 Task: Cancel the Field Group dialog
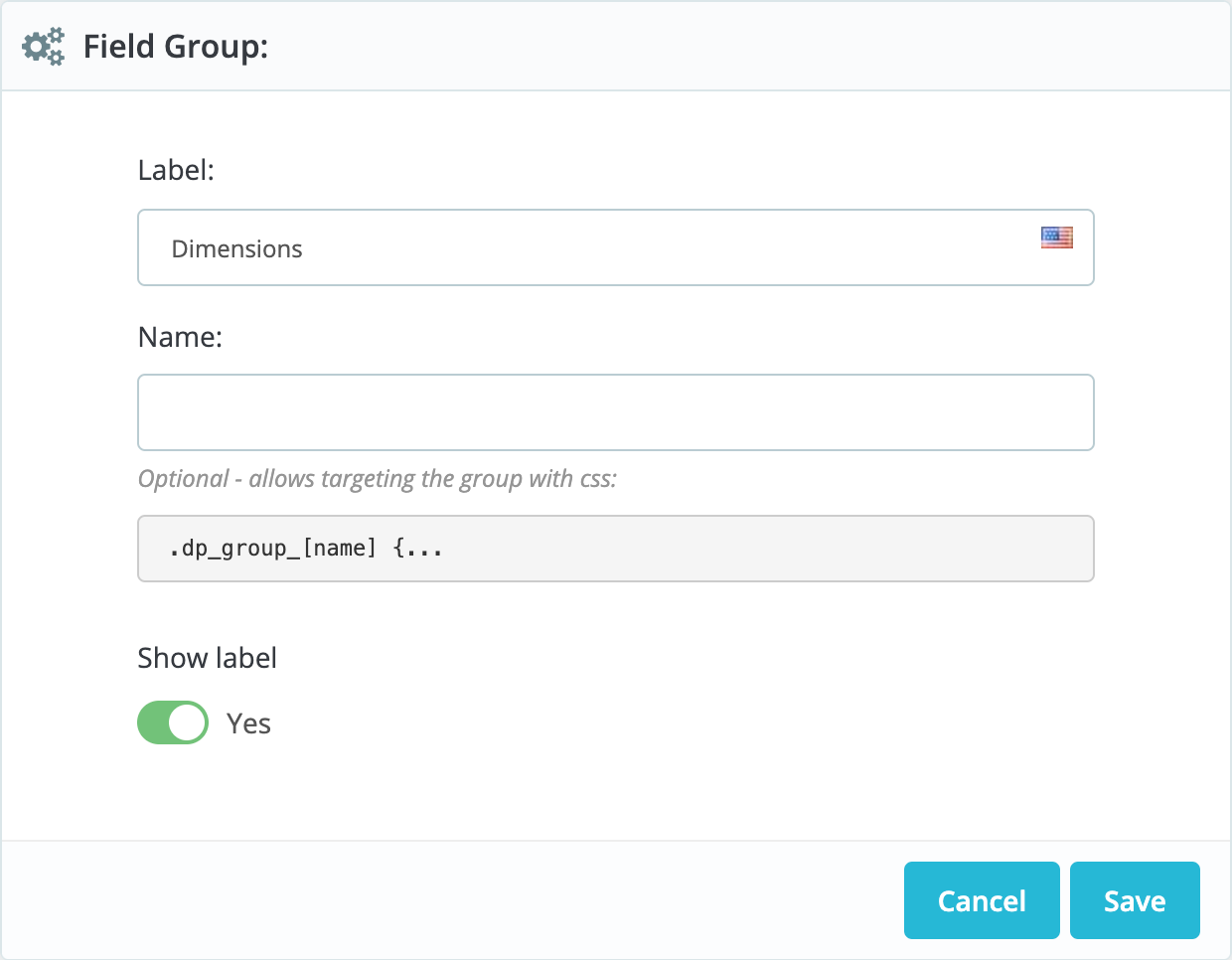point(982,900)
